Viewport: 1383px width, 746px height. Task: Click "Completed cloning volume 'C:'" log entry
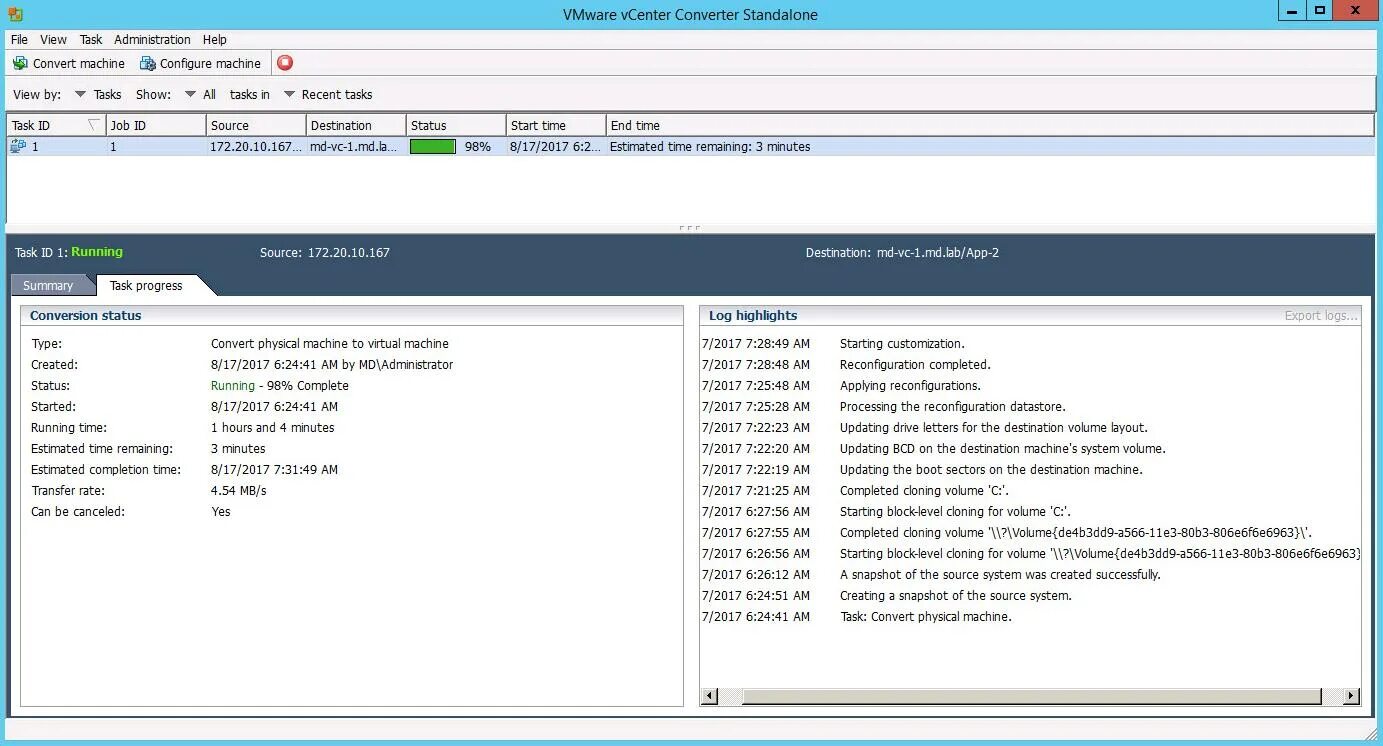tap(924, 491)
